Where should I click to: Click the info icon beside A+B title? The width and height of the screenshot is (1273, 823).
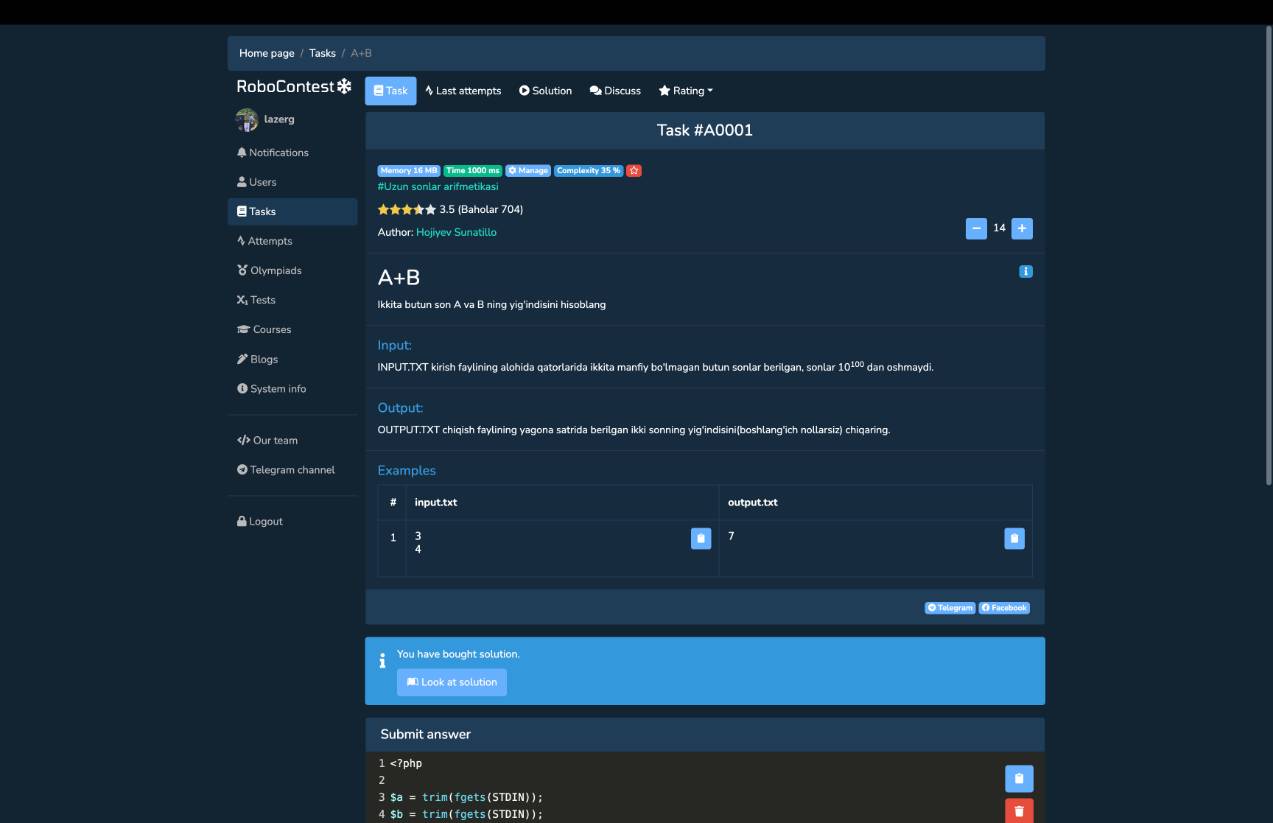(x=1025, y=271)
